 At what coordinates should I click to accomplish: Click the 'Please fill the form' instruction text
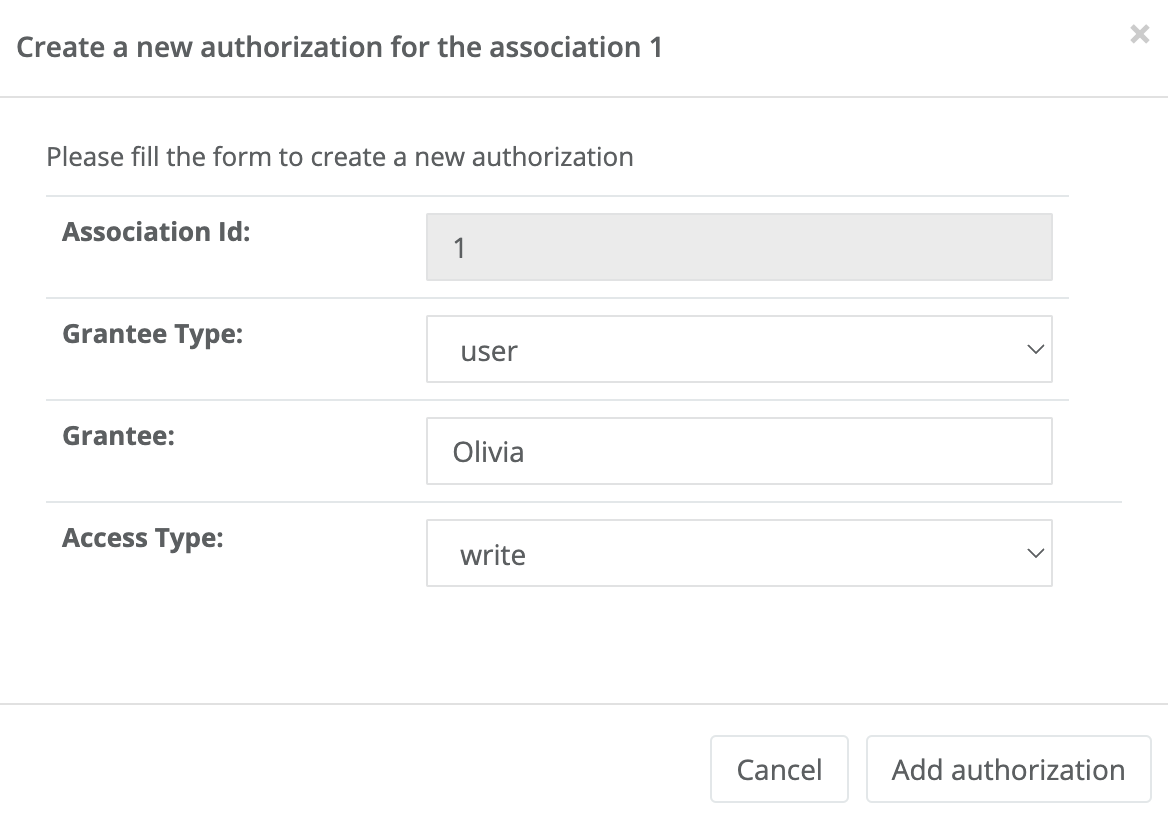pyautogui.click(x=340, y=157)
